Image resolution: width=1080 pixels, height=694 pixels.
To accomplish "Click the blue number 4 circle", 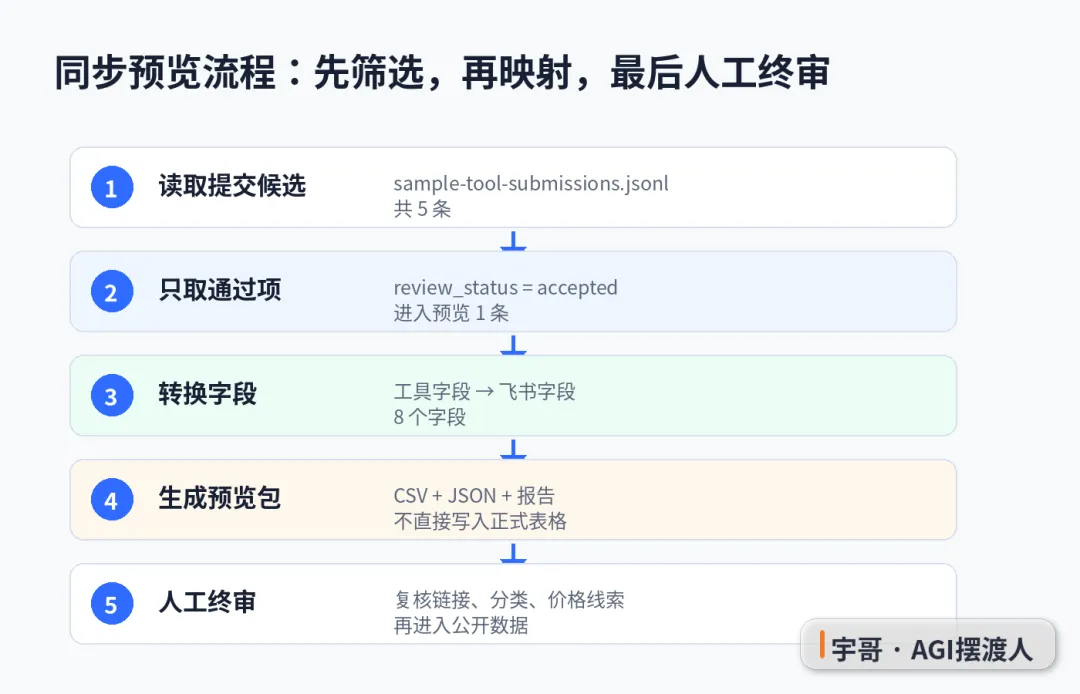I will 112,499.
